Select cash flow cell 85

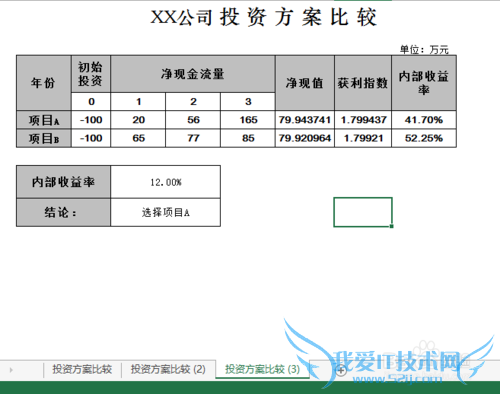tap(248, 138)
